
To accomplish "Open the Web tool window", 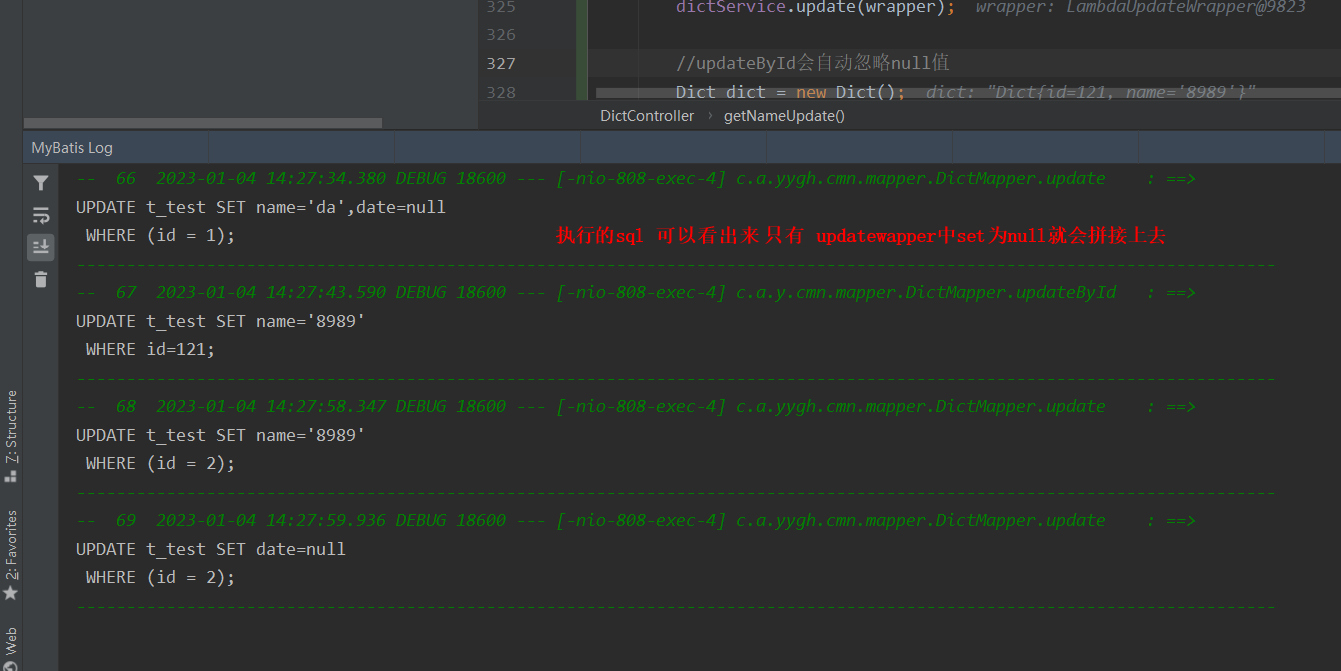I will (12, 640).
